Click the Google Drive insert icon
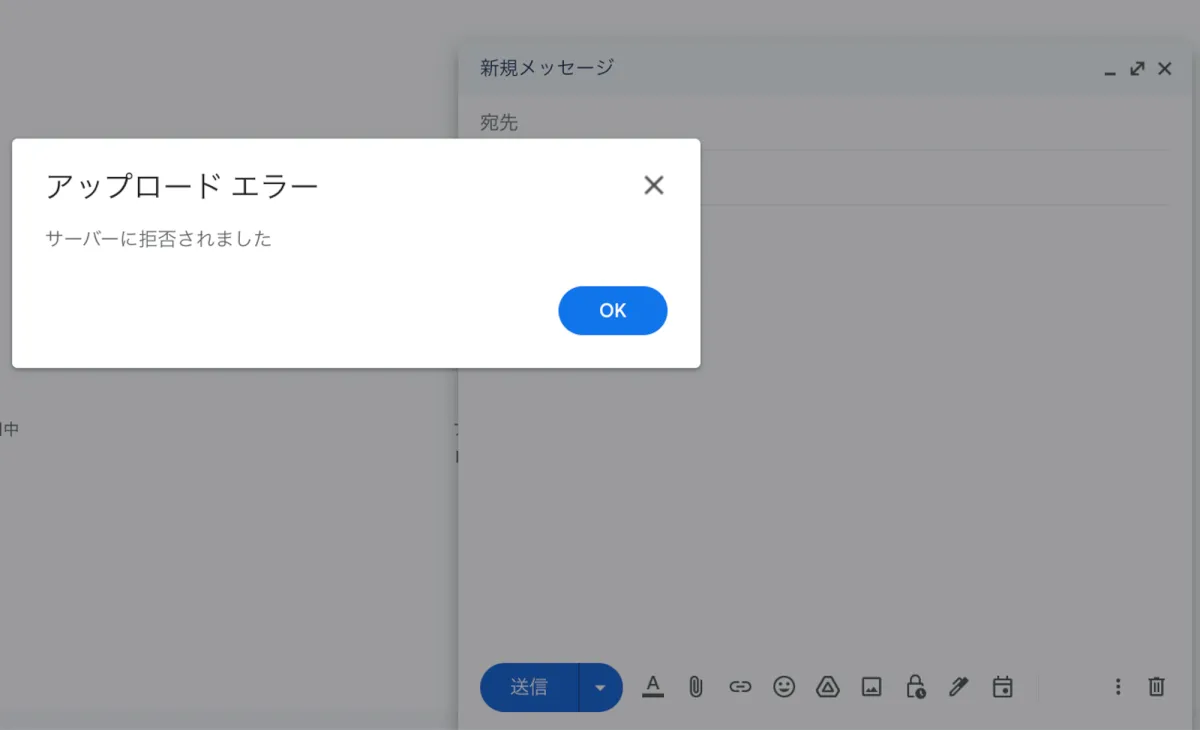Viewport: 1200px width, 730px height. pyautogui.click(x=827, y=687)
